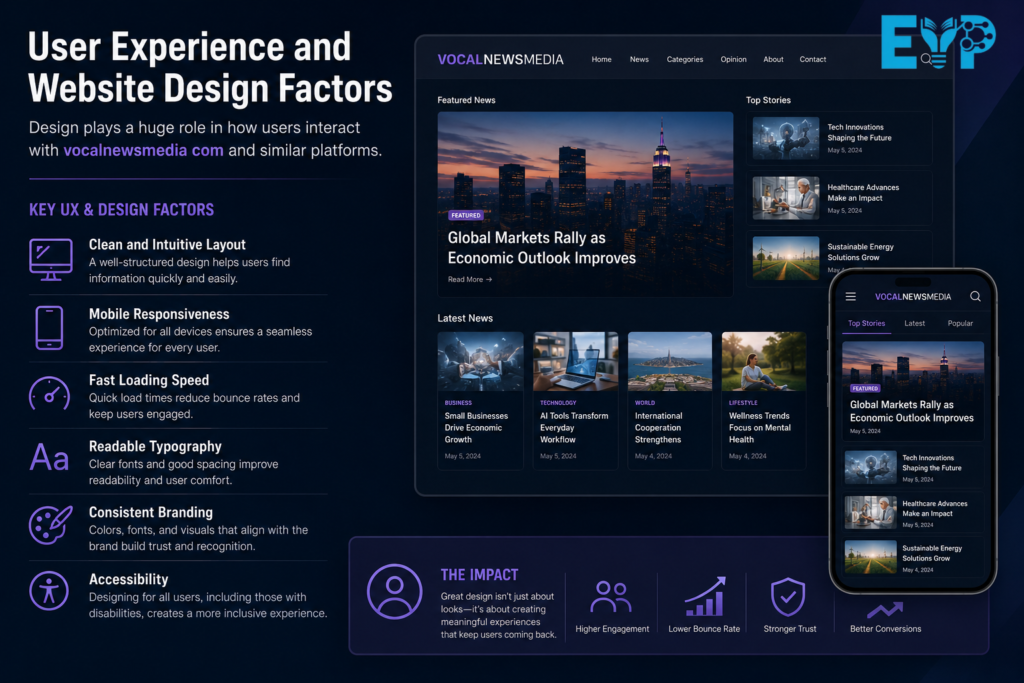Screen dimensions: 1024x683
Task: Click the Higher Engagement label
Action: [x=612, y=629]
